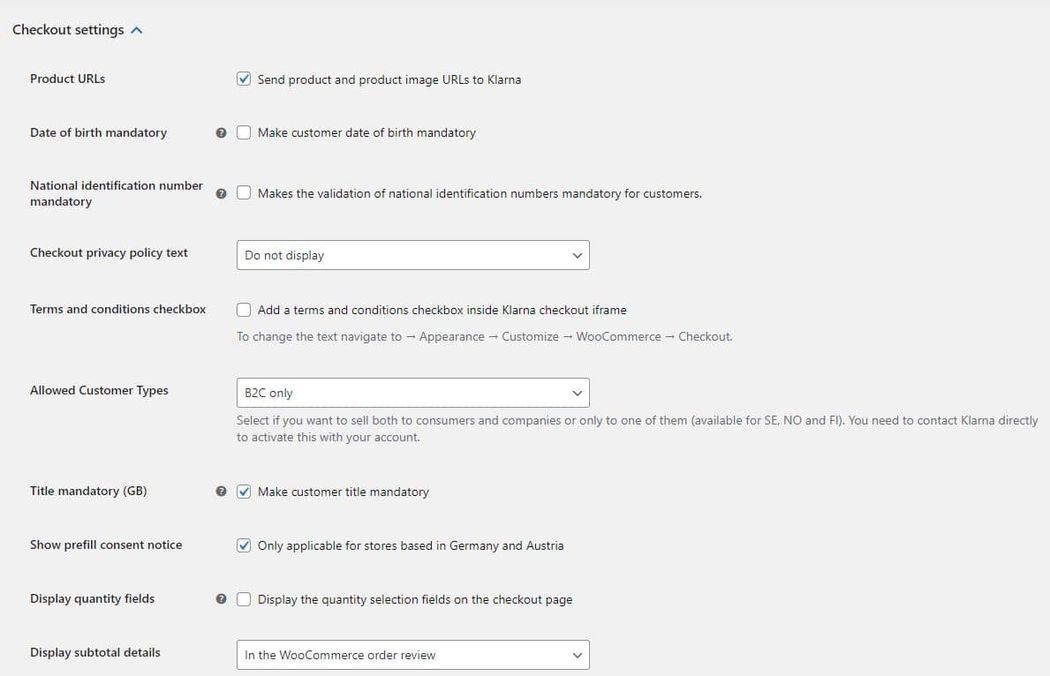Enable Make customer date of birth mandatory

pos(244,133)
